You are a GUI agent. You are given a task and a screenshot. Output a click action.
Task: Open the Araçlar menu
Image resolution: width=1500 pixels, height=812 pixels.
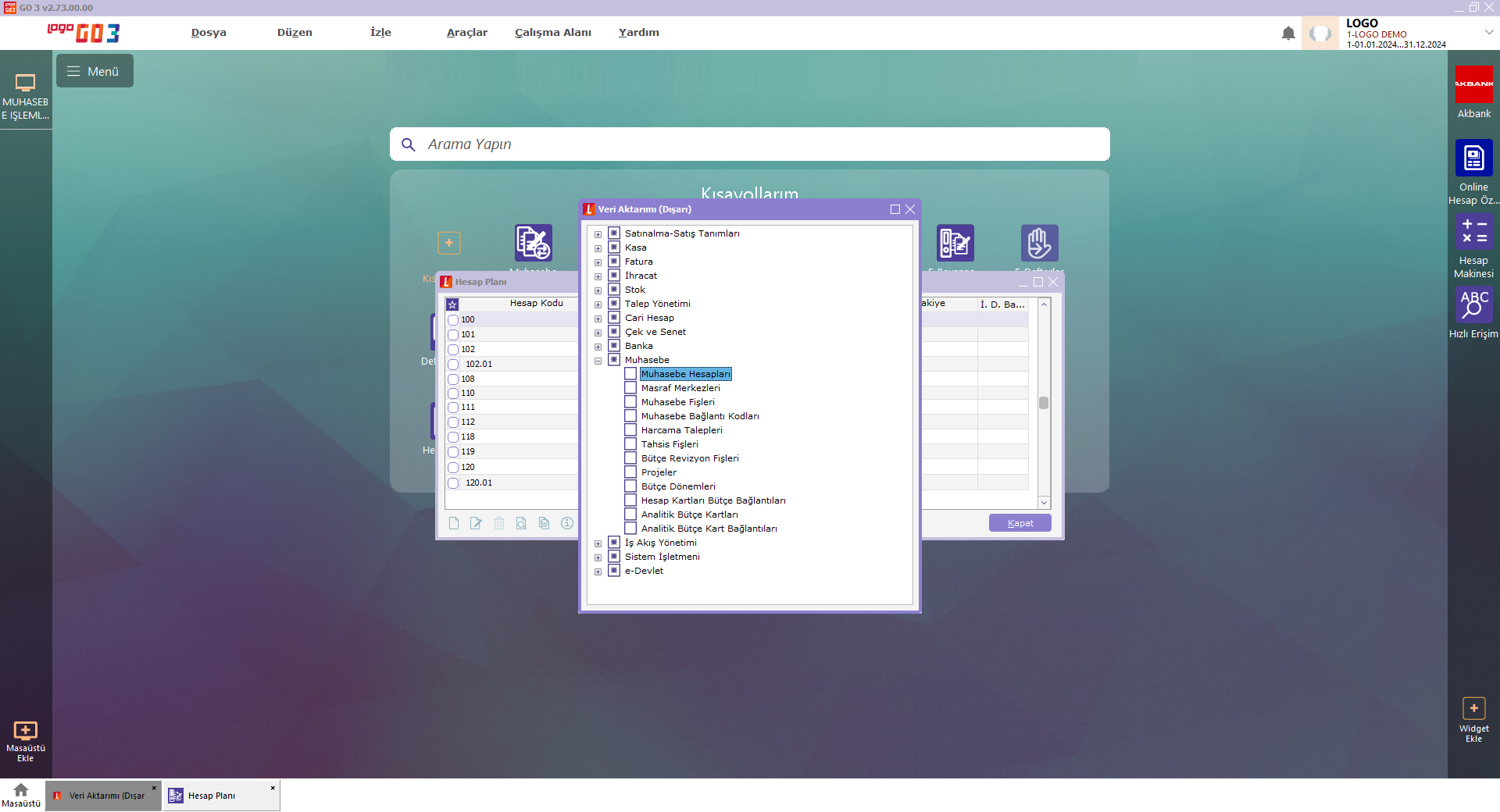pos(466,32)
